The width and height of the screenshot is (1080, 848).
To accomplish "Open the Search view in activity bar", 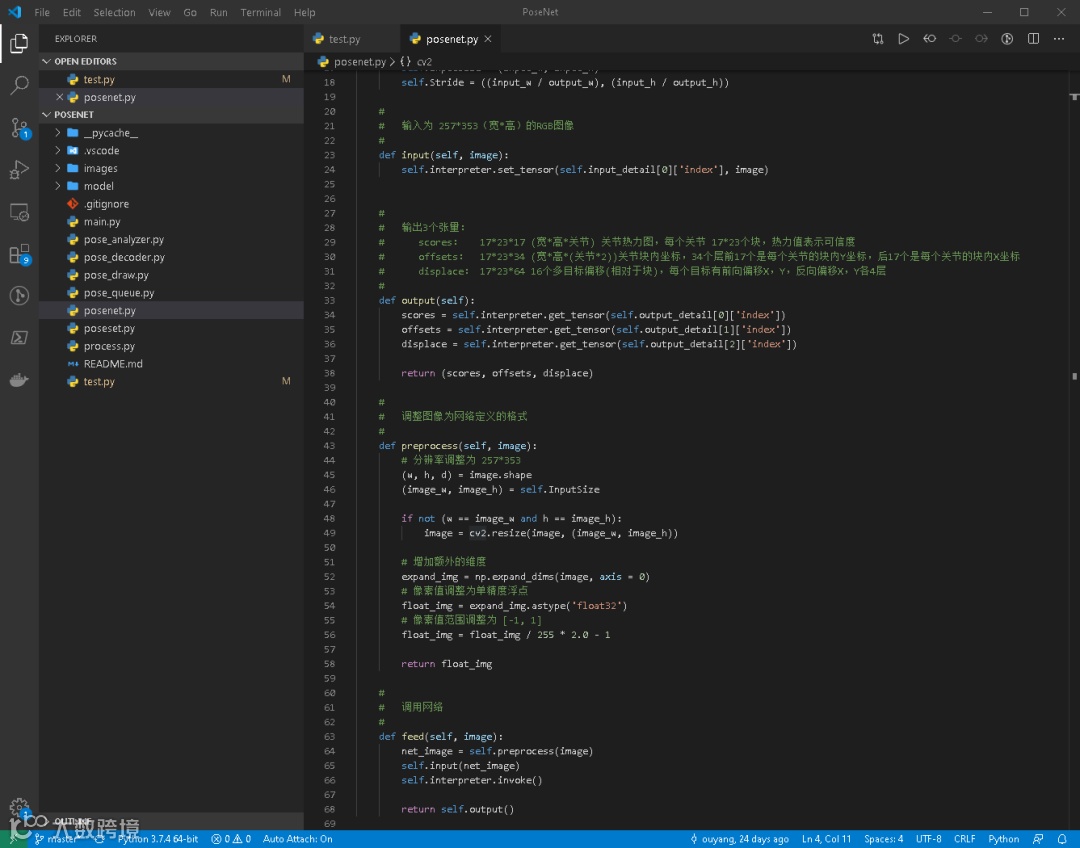I will pos(19,86).
